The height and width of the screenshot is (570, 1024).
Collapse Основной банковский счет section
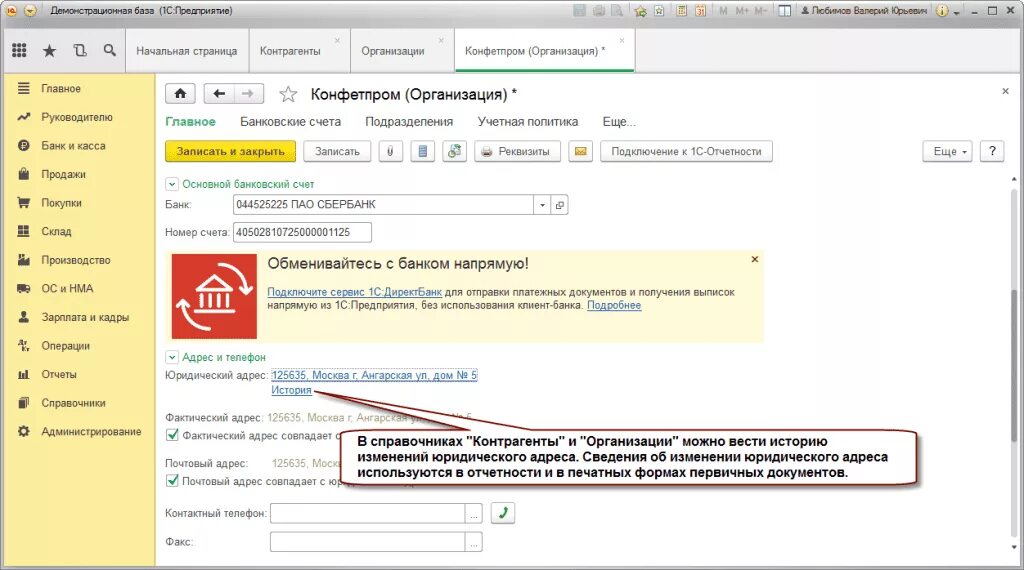tap(172, 184)
